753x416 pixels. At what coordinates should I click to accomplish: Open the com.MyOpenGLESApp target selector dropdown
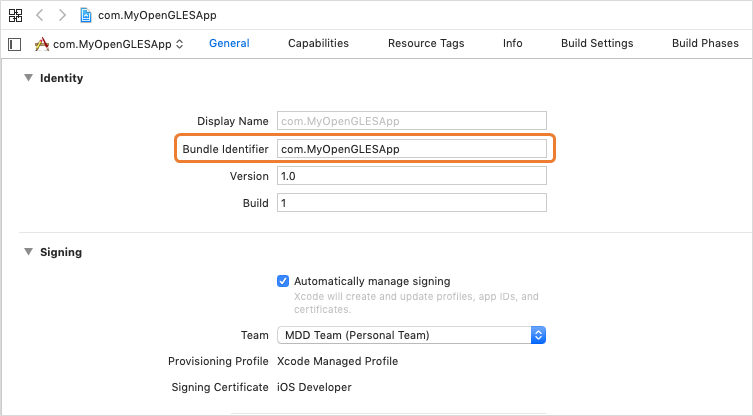tap(116, 44)
